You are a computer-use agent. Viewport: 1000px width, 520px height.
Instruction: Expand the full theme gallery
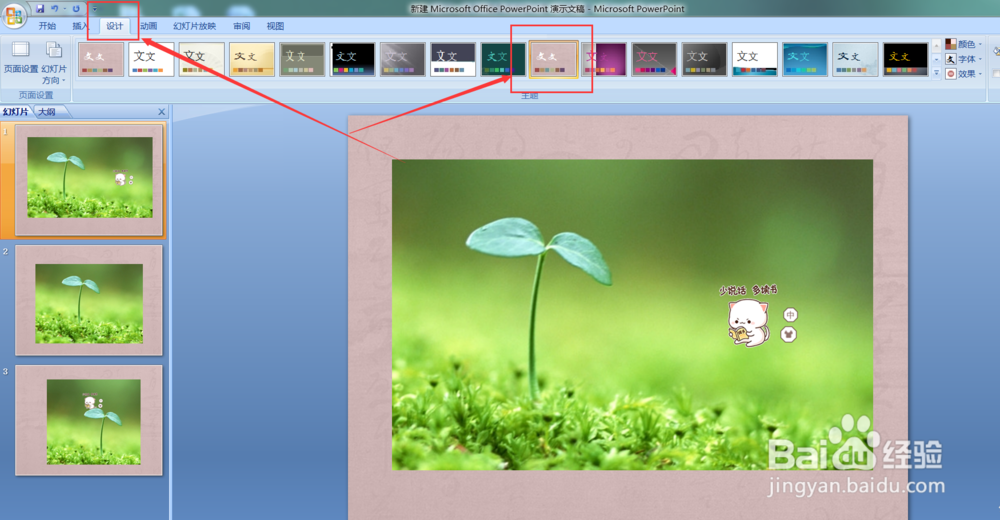click(937, 73)
